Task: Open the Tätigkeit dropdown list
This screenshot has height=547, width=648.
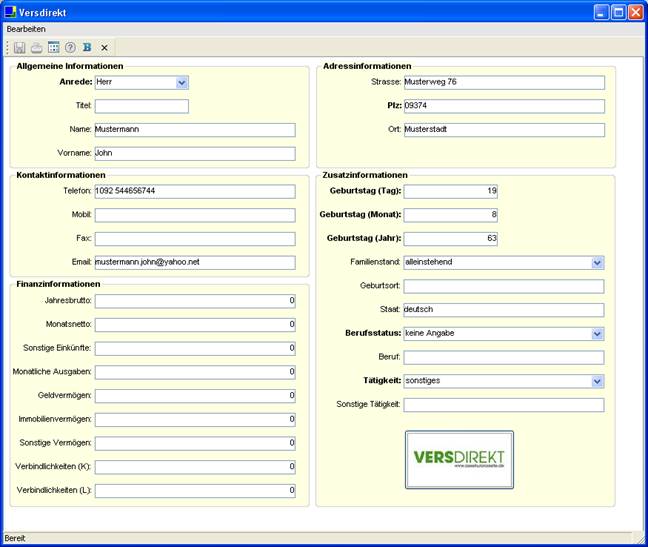Action: point(597,381)
